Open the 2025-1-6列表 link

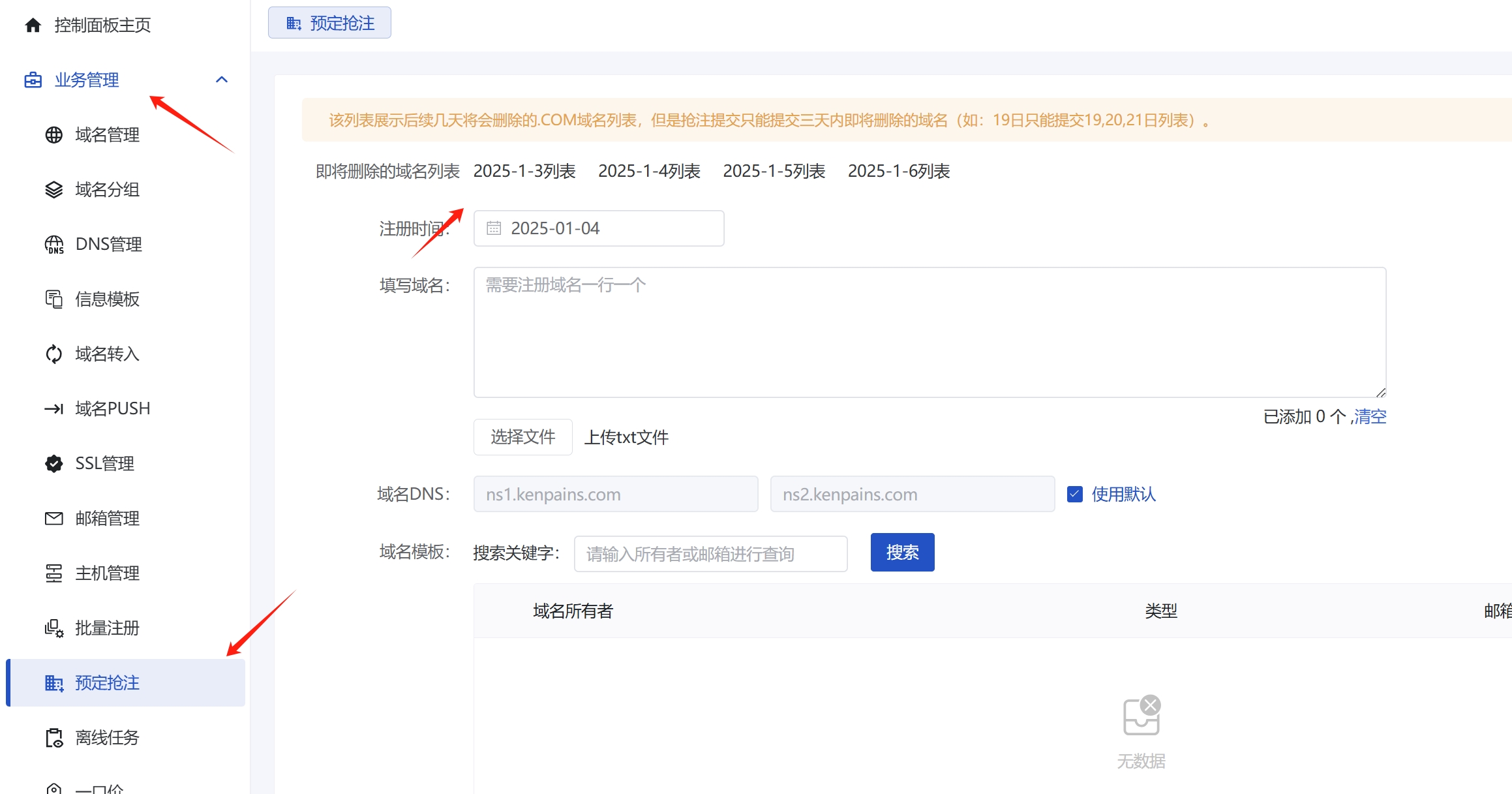(x=899, y=172)
